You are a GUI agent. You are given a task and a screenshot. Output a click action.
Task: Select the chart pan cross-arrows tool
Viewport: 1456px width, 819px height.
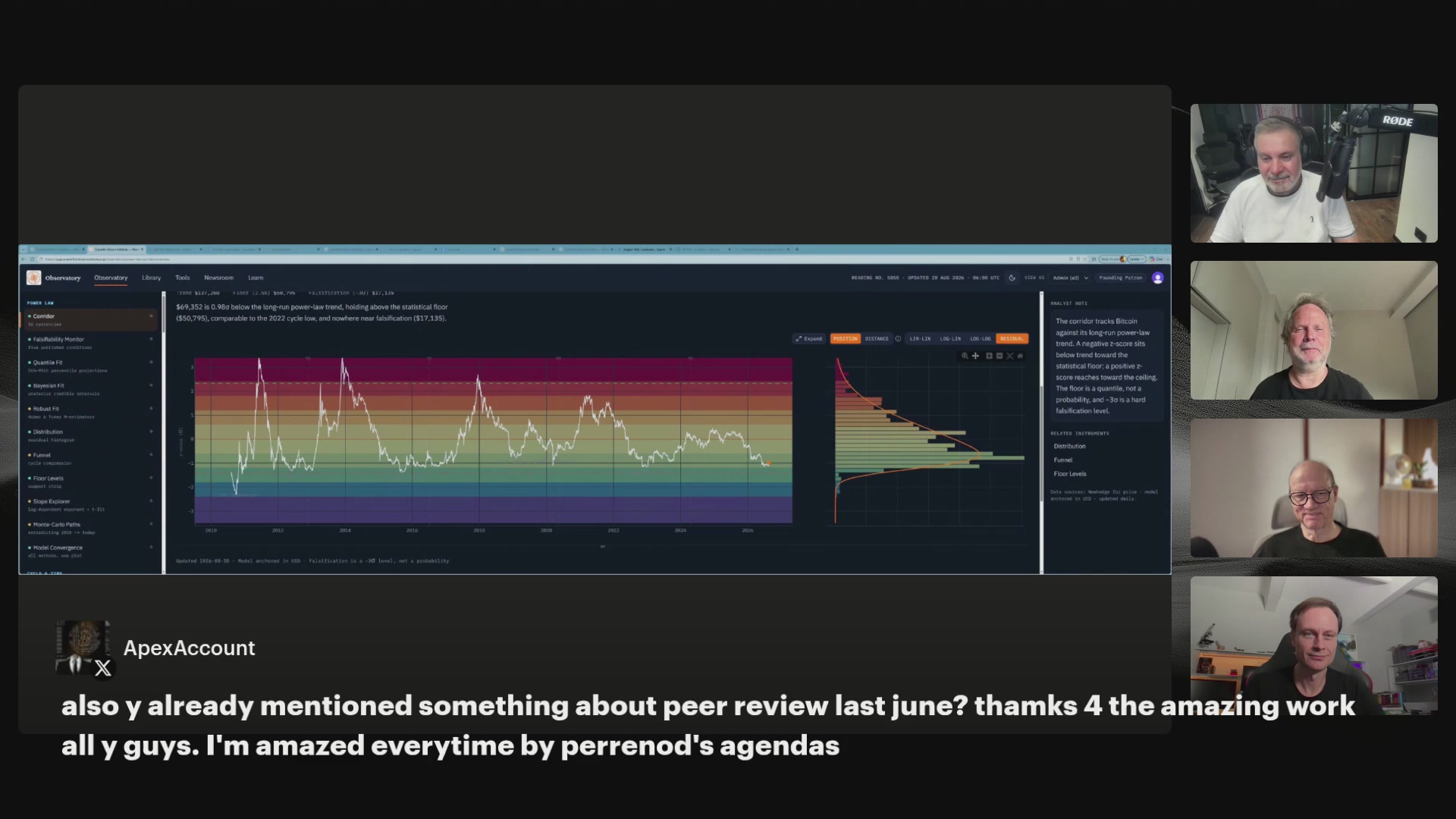pyautogui.click(x=975, y=356)
